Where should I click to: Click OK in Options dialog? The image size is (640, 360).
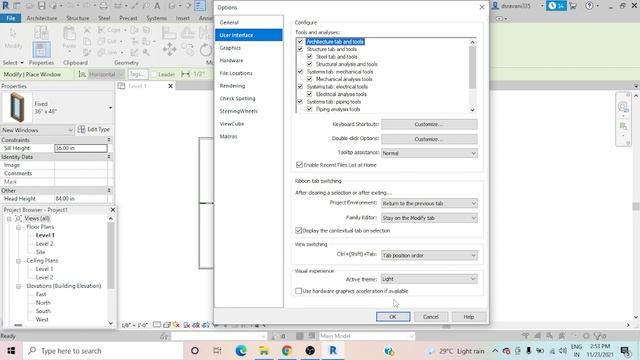tap(393, 317)
